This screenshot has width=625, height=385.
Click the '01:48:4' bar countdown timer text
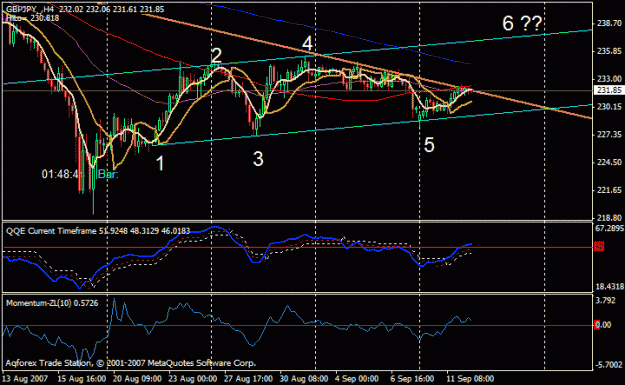(x=62, y=174)
